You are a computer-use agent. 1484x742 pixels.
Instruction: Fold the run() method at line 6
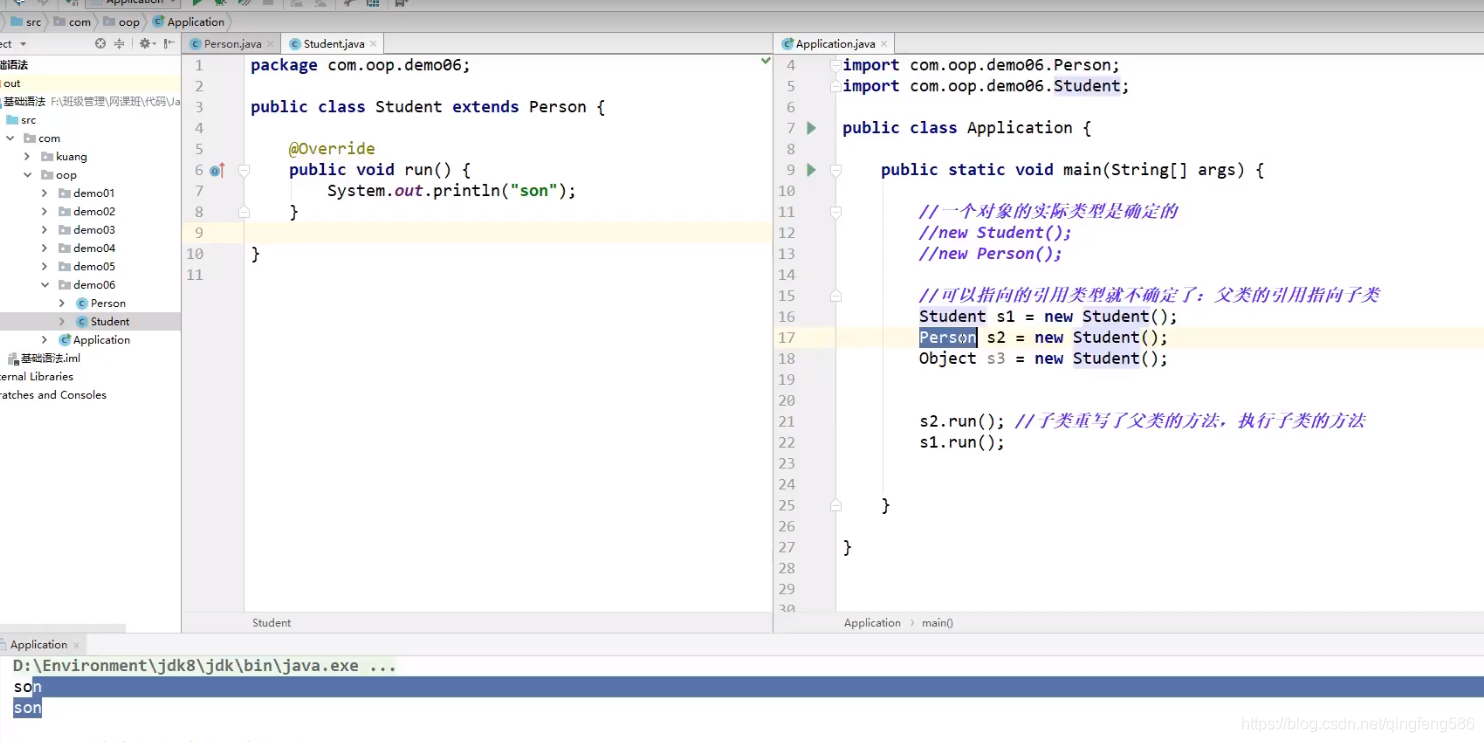[x=243, y=170]
